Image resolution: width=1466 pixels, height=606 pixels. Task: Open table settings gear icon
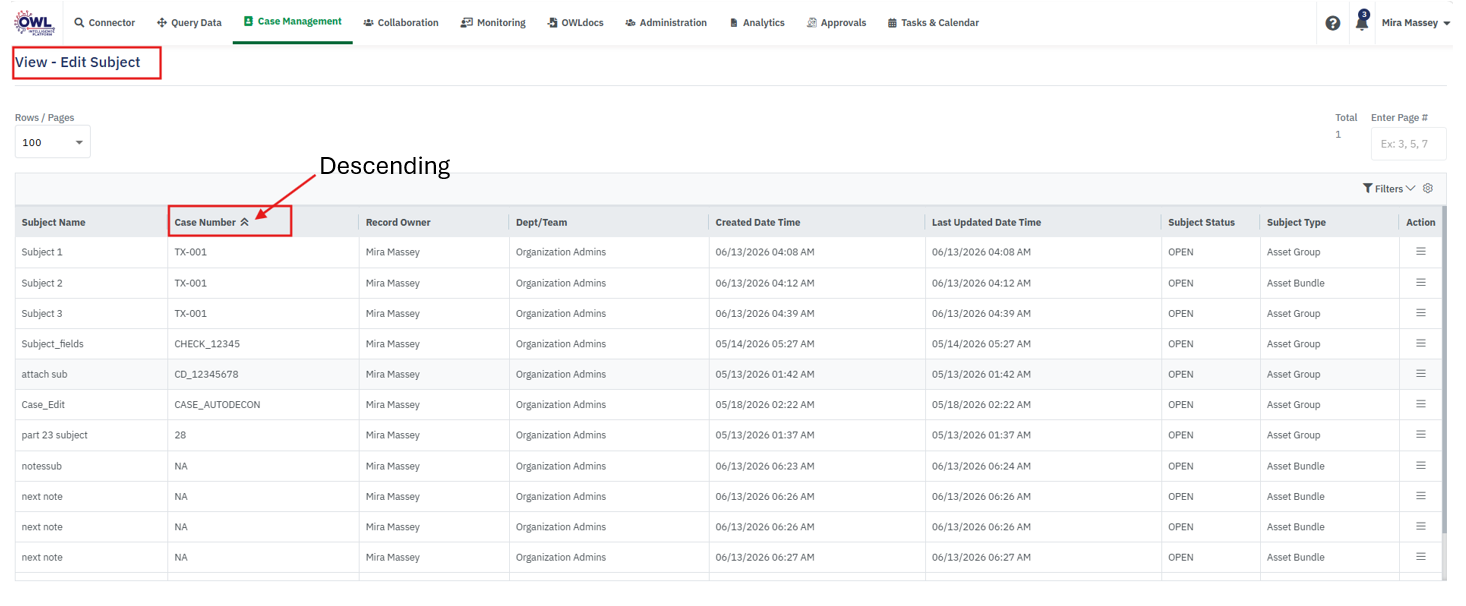click(x=1428, y=188)
